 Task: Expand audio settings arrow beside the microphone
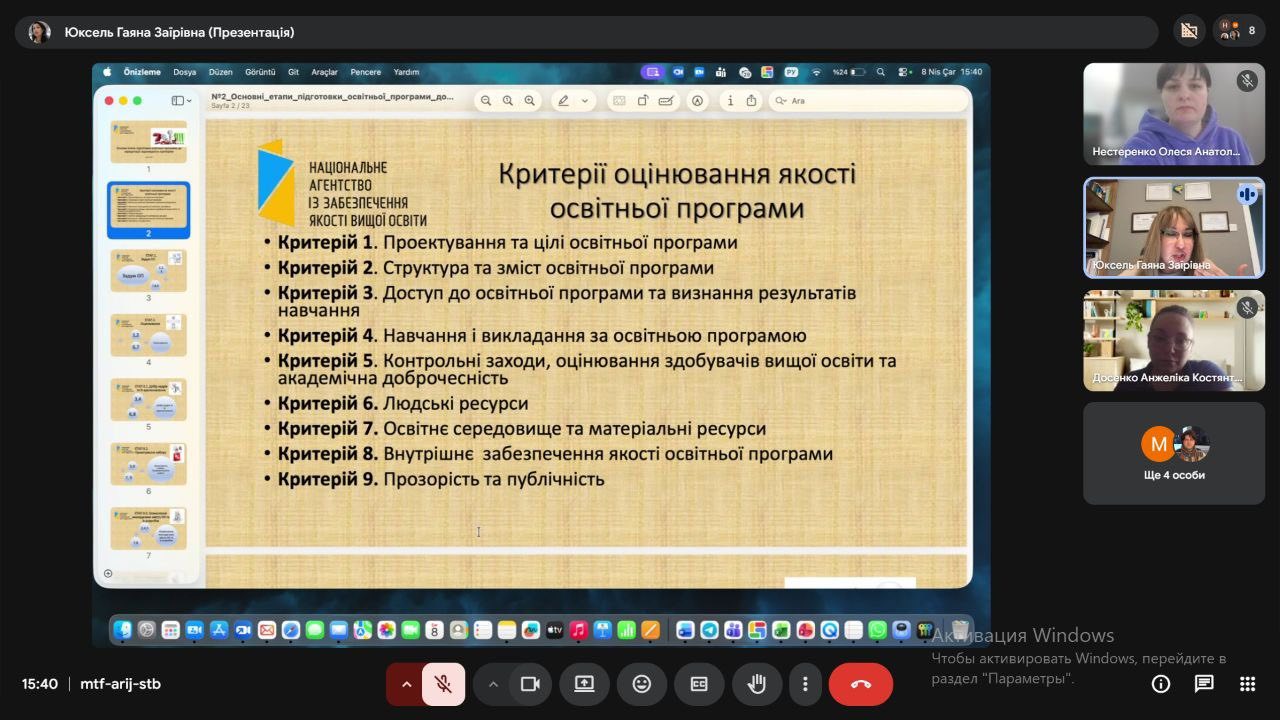pyautogui.click(x=406, y=684)
